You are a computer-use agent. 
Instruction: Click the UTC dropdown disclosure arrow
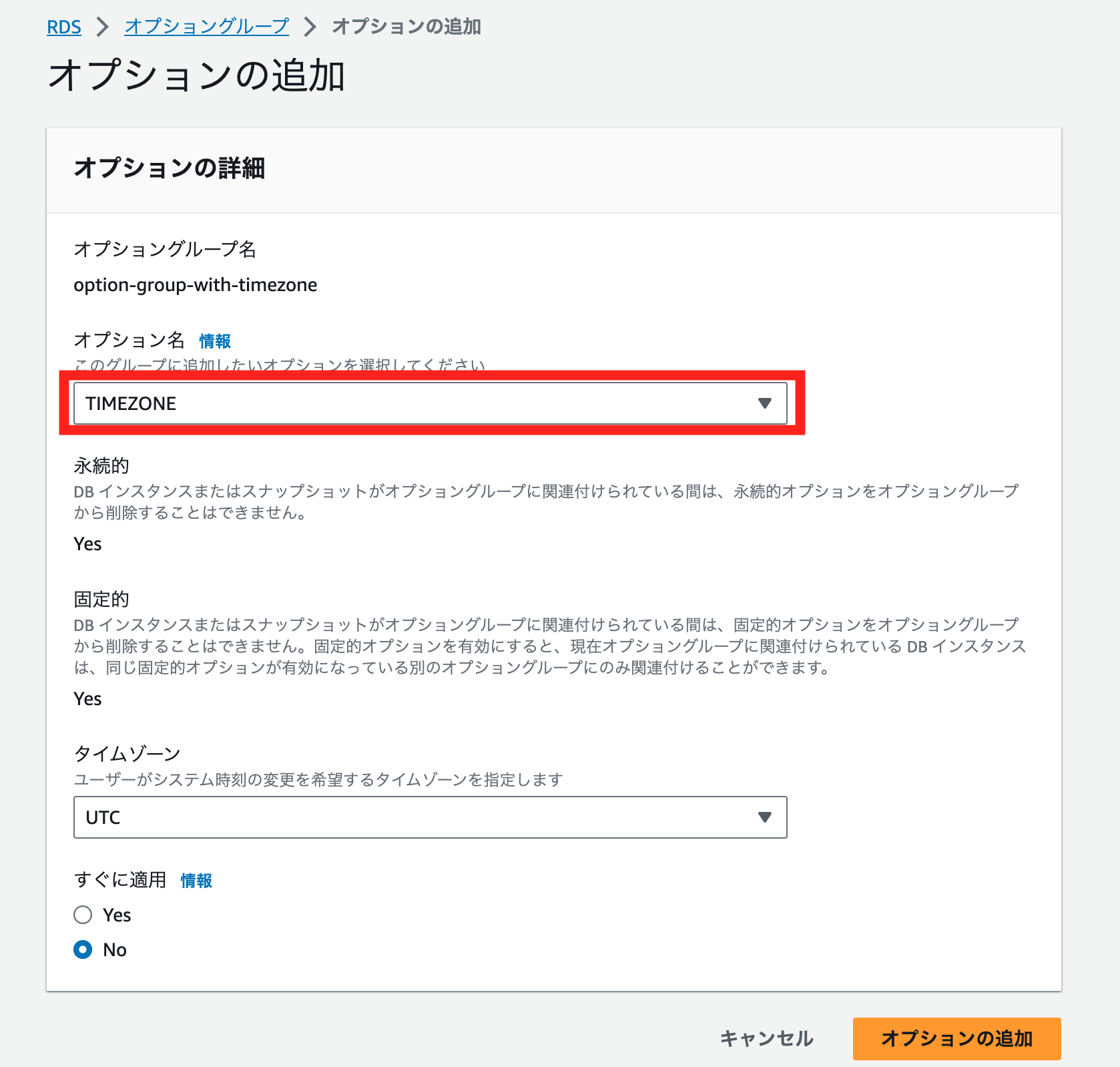(x=765, y=816)
